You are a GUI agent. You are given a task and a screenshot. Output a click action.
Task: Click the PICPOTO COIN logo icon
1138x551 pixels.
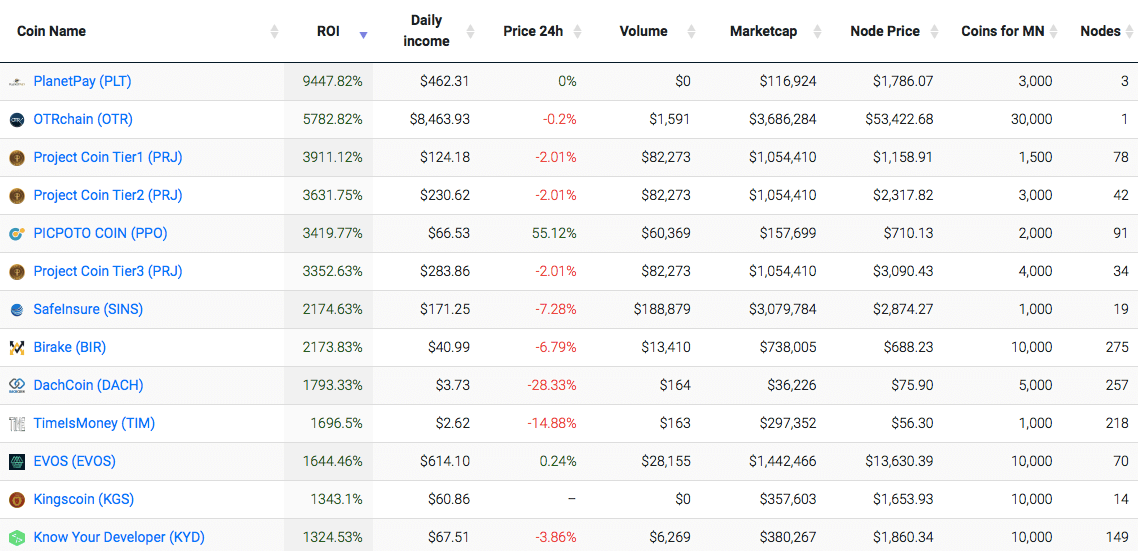click(16, 234)
